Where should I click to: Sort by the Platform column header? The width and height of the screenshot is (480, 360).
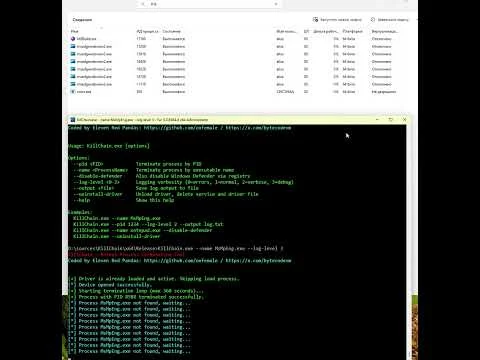[353, 31]
